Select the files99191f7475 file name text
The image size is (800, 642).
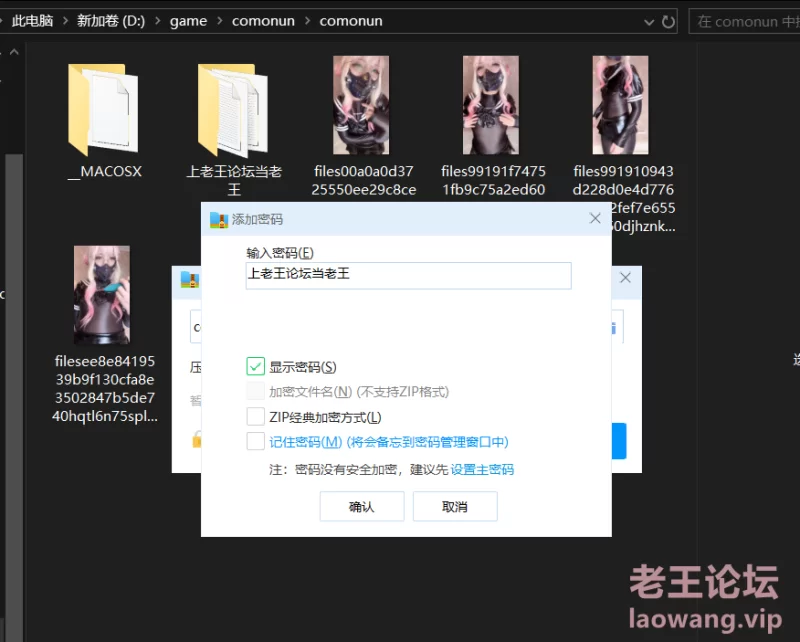pyautogui.click(x=493, y=180)
